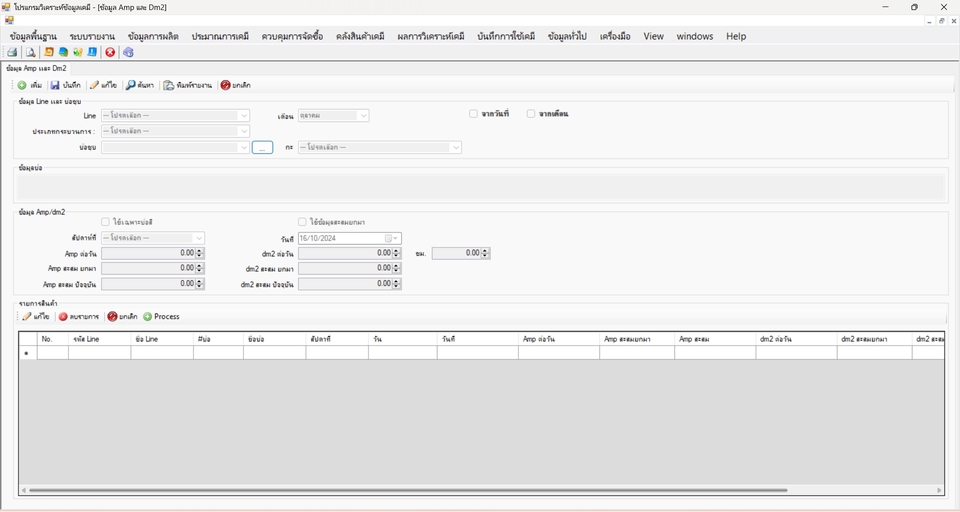Click the Amp สะสม ยกมา value field
The width and height of the screenshot is (960, 512).
(148, 268)
